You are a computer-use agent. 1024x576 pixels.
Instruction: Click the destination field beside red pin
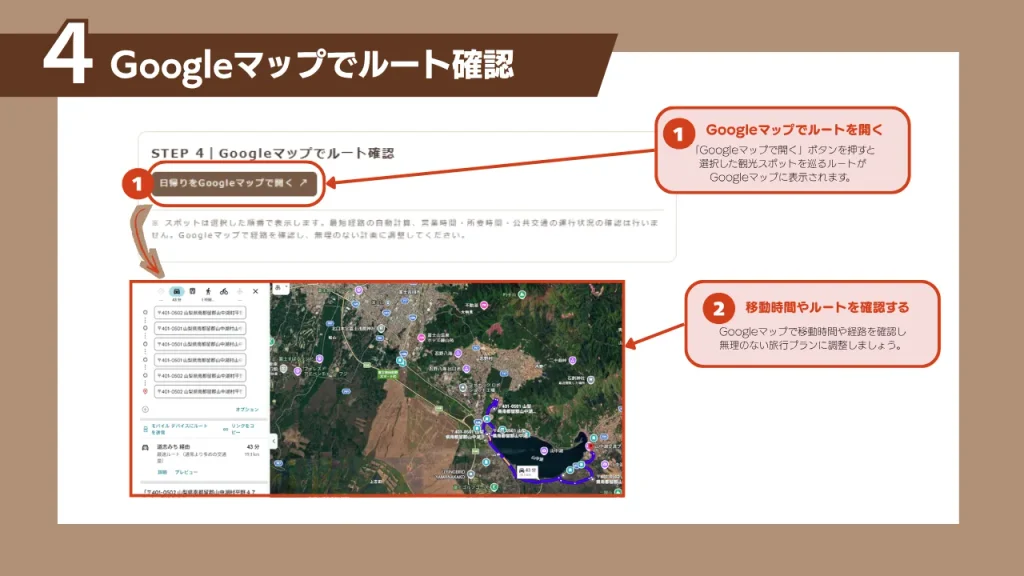pyautogui.click(x=200, y=392)
